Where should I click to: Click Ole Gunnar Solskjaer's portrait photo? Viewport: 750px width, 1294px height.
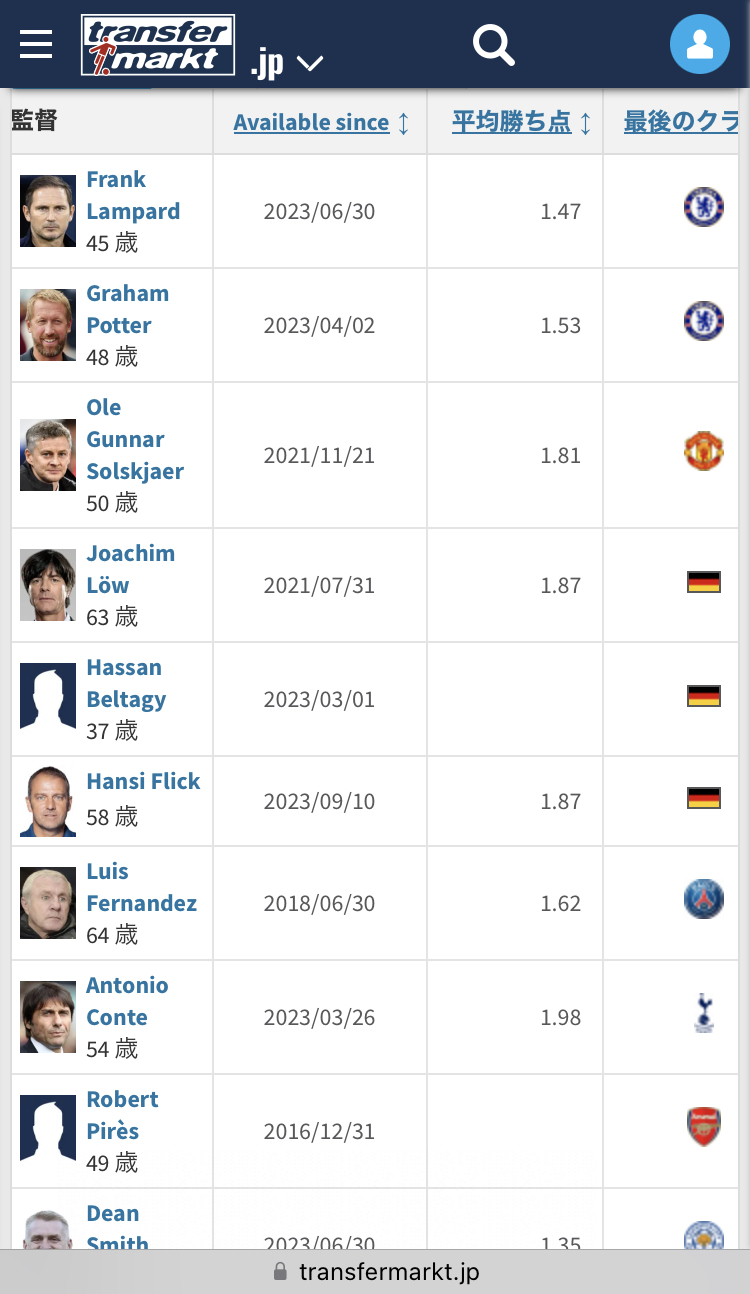(48, 455)
